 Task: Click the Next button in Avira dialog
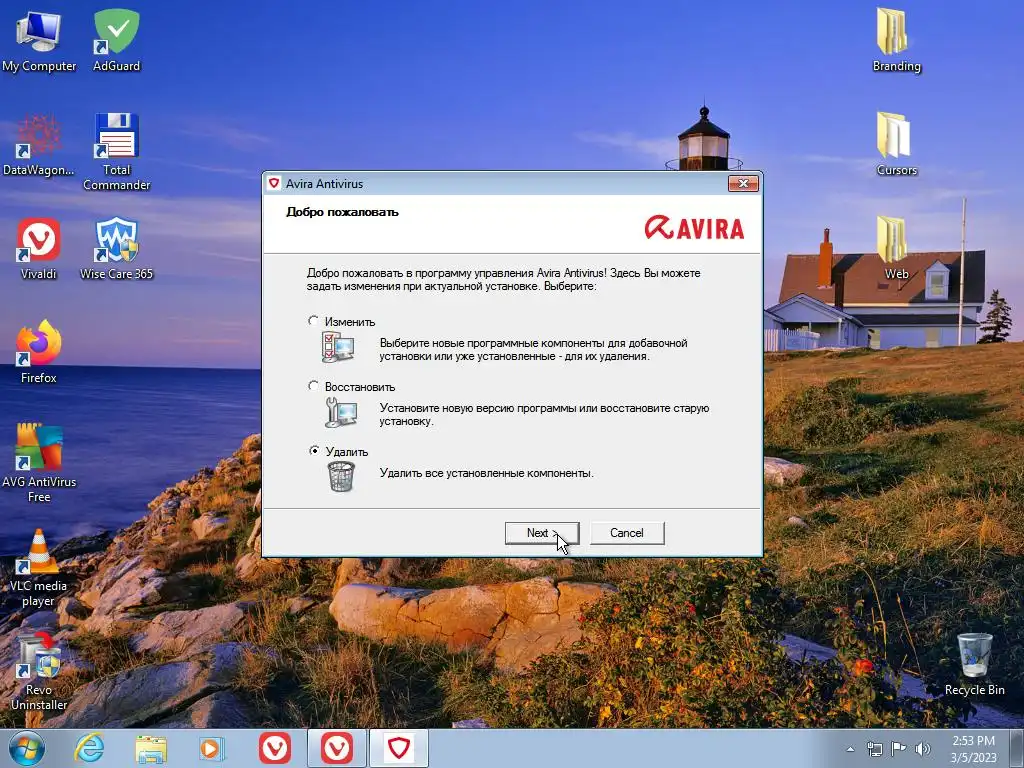coord(542,533)
